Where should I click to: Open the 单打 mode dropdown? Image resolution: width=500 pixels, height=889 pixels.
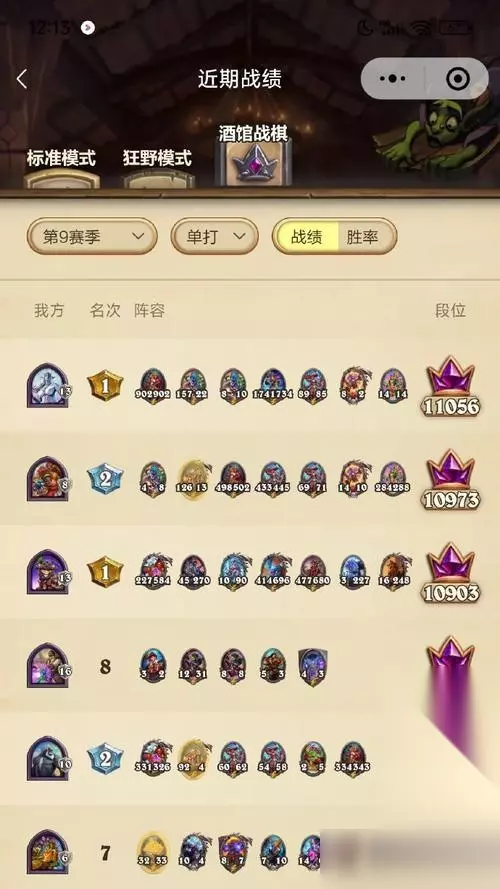[215, 236]
